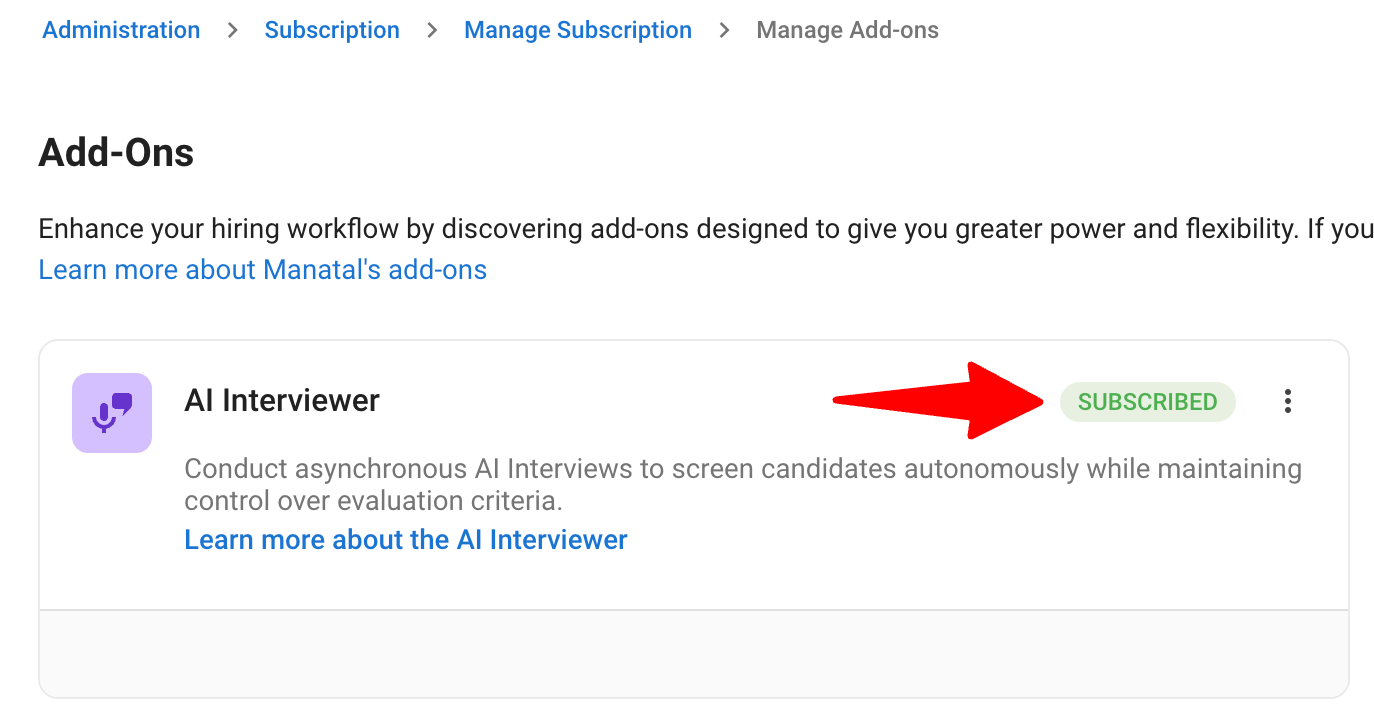Click the 'Enhance your hiring workflow' intro sentence
This screenshot has height=720, width=1374.
[x=706, y=229]
